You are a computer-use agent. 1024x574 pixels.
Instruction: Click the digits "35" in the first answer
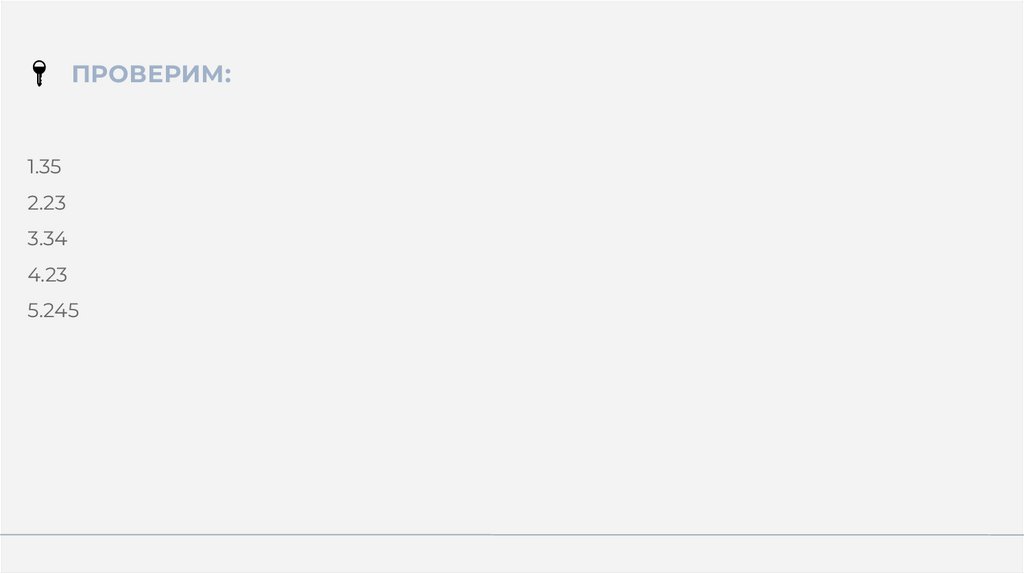pos(51,167)
